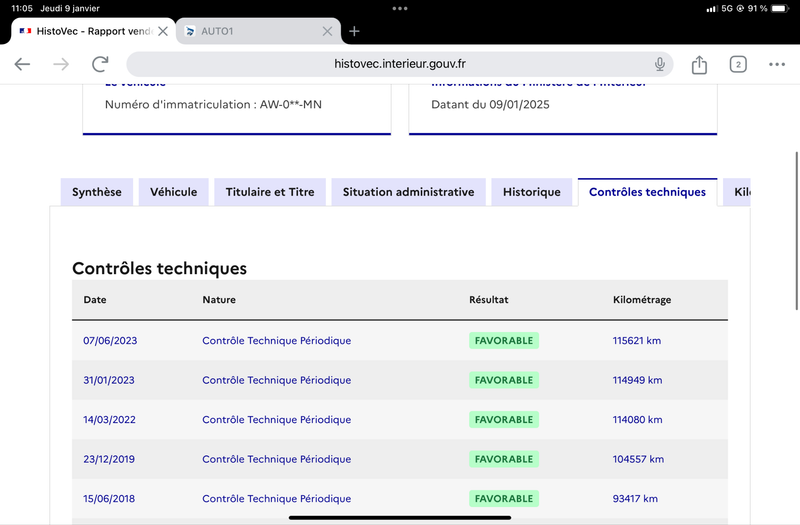Click the vertical page scrollbar
Screen dimensions: 800x525
[797, 231]
